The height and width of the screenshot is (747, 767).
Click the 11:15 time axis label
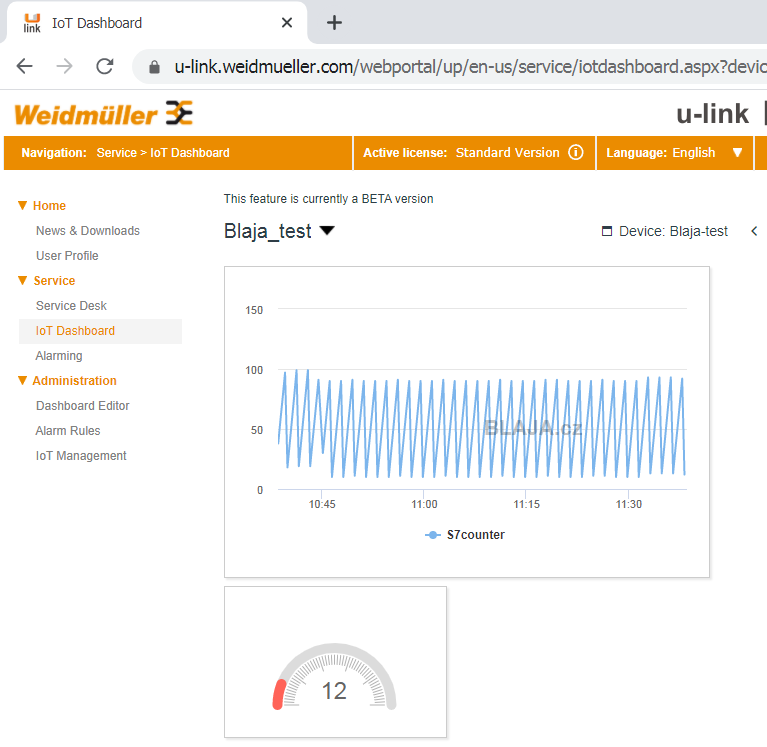526,504
